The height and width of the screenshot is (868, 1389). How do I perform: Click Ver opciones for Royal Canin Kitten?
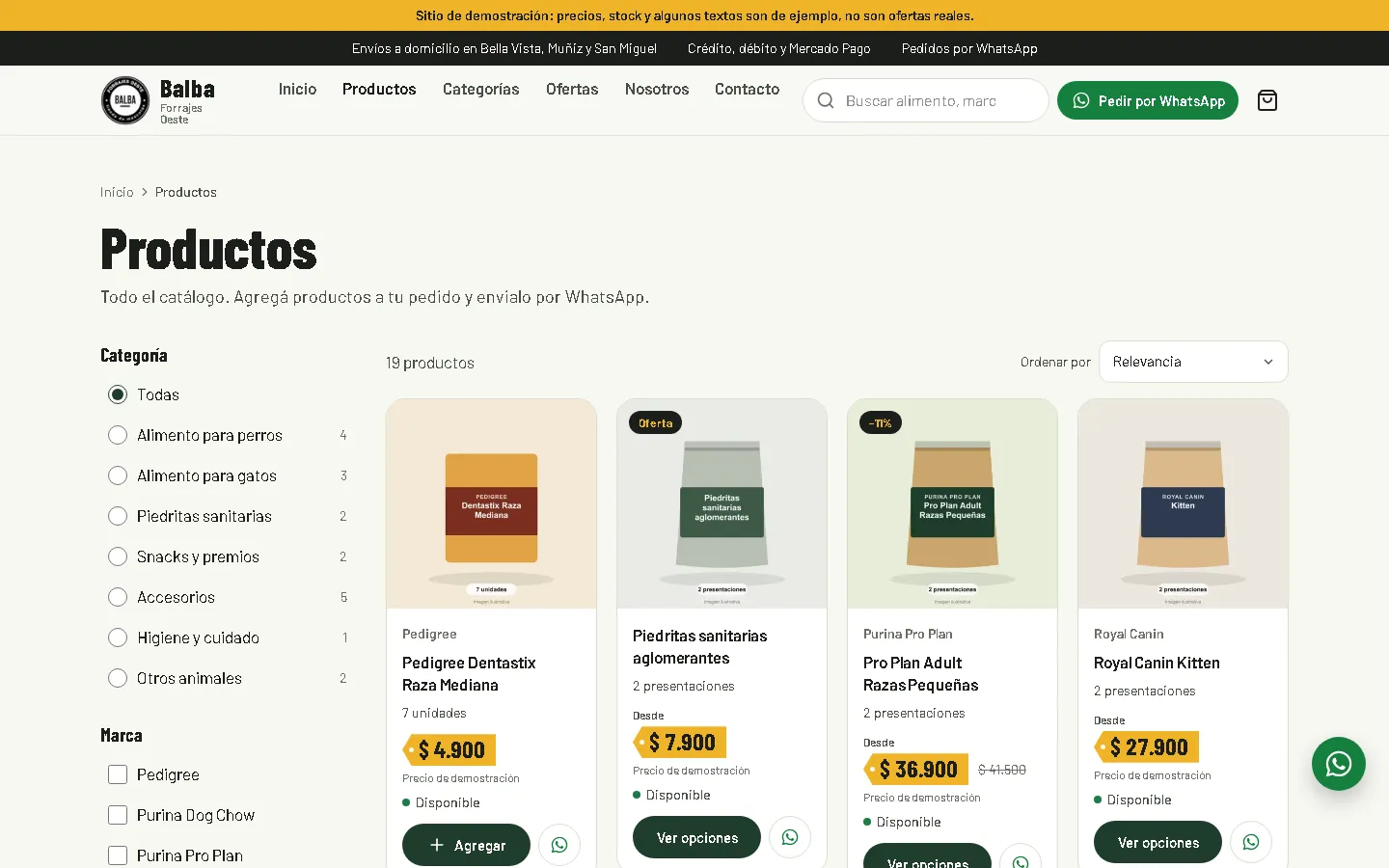1157,842
